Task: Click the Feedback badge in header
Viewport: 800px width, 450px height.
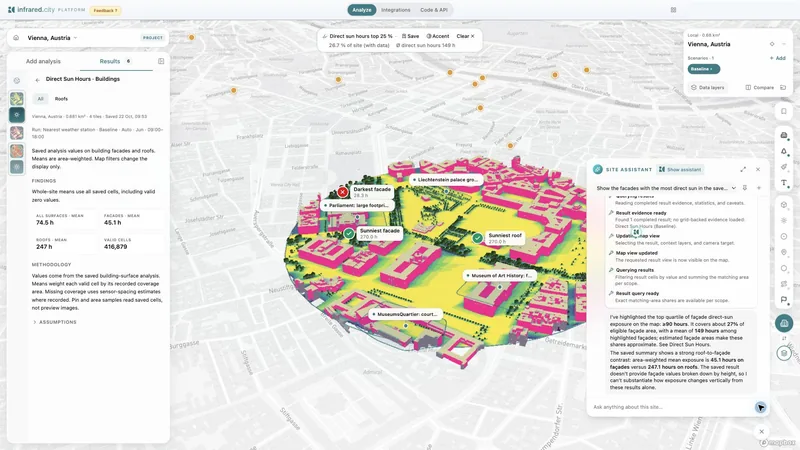Action: [105, 10]
